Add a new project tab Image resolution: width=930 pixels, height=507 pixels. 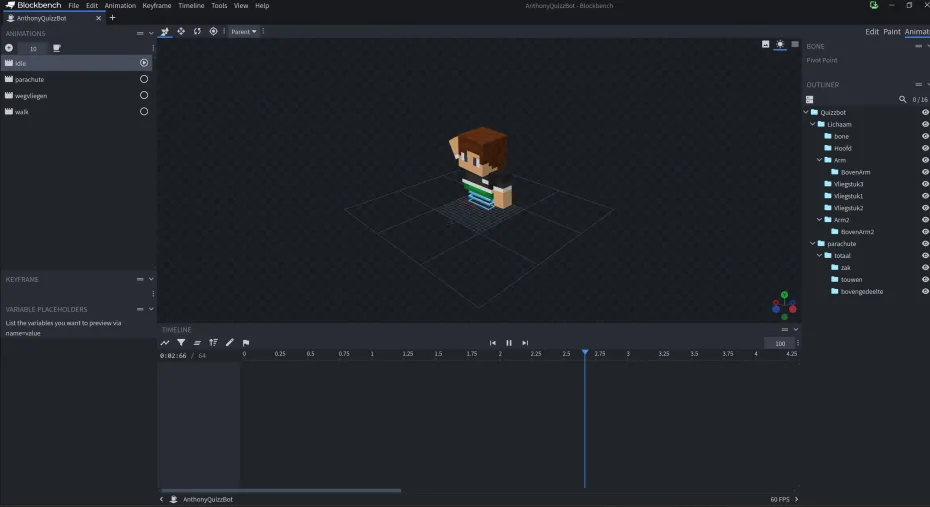[112, 18]
